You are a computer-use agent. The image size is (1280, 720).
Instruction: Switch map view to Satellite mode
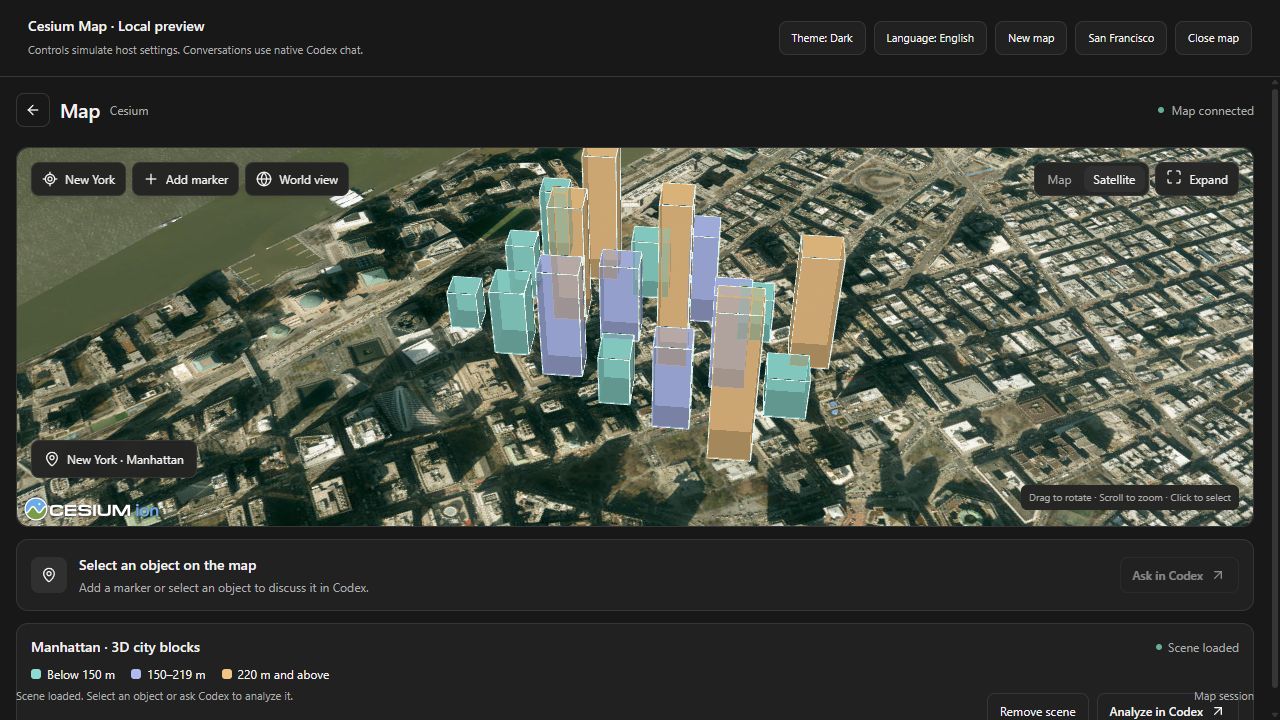pos(1114,179)
